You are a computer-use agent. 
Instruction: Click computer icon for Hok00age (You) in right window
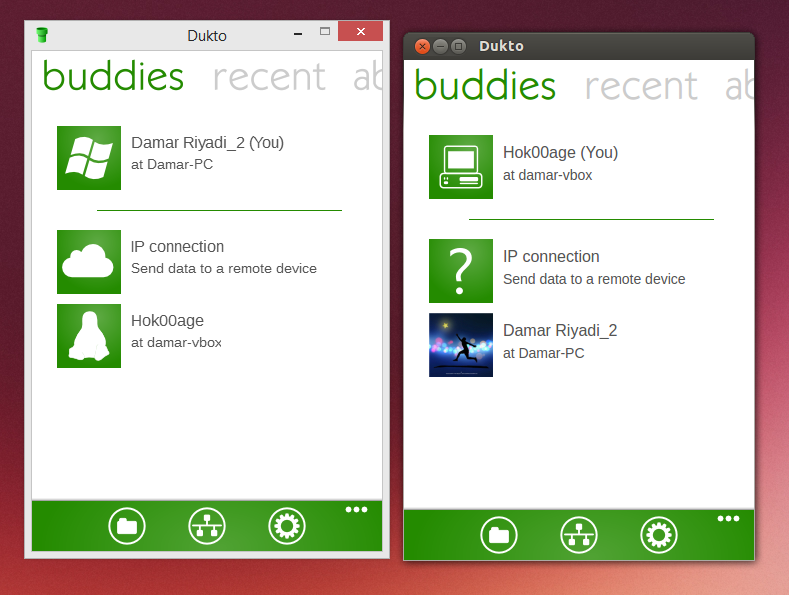pos(461,167)
